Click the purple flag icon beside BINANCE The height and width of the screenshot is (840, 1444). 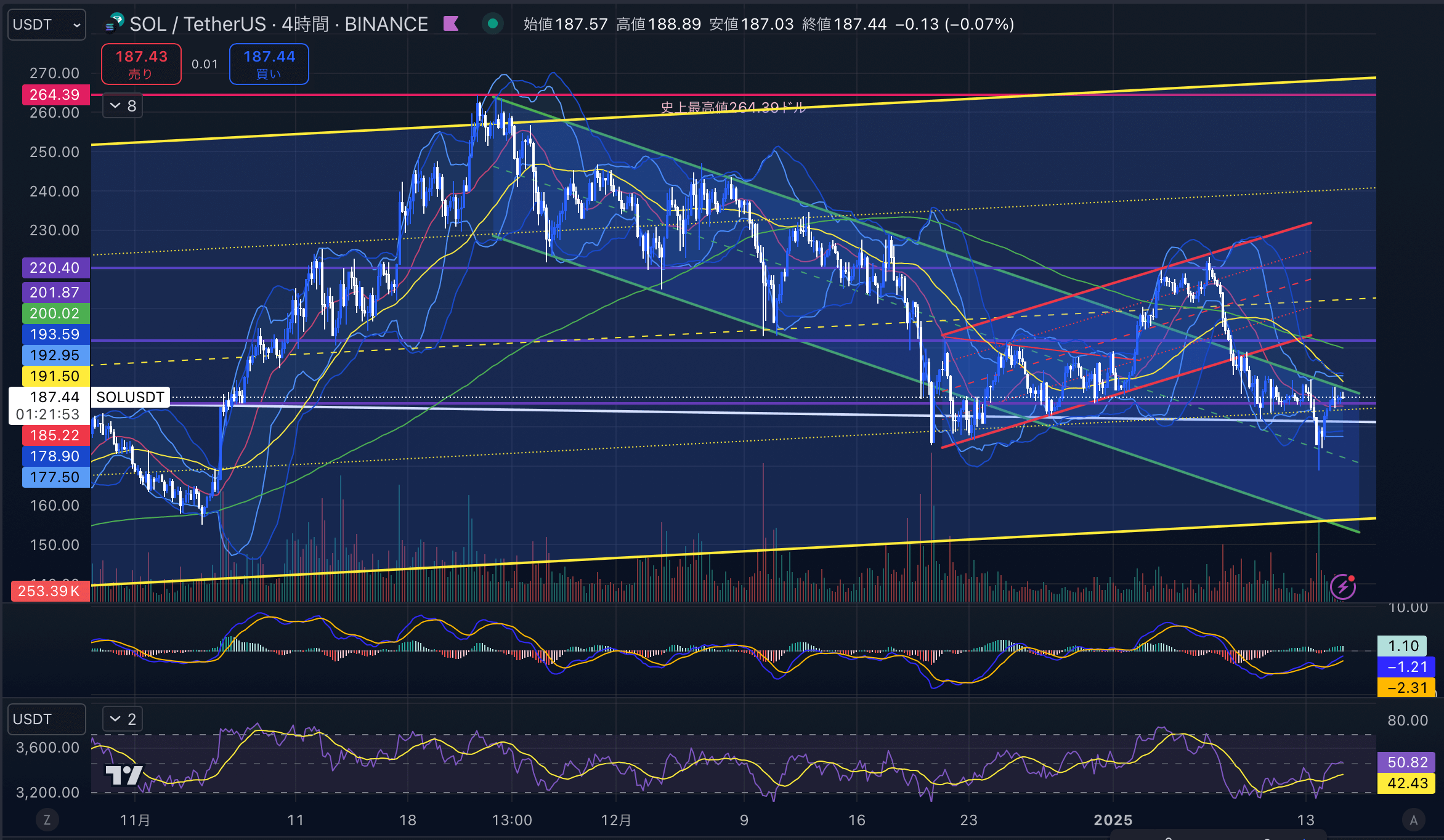coord(451,24)
